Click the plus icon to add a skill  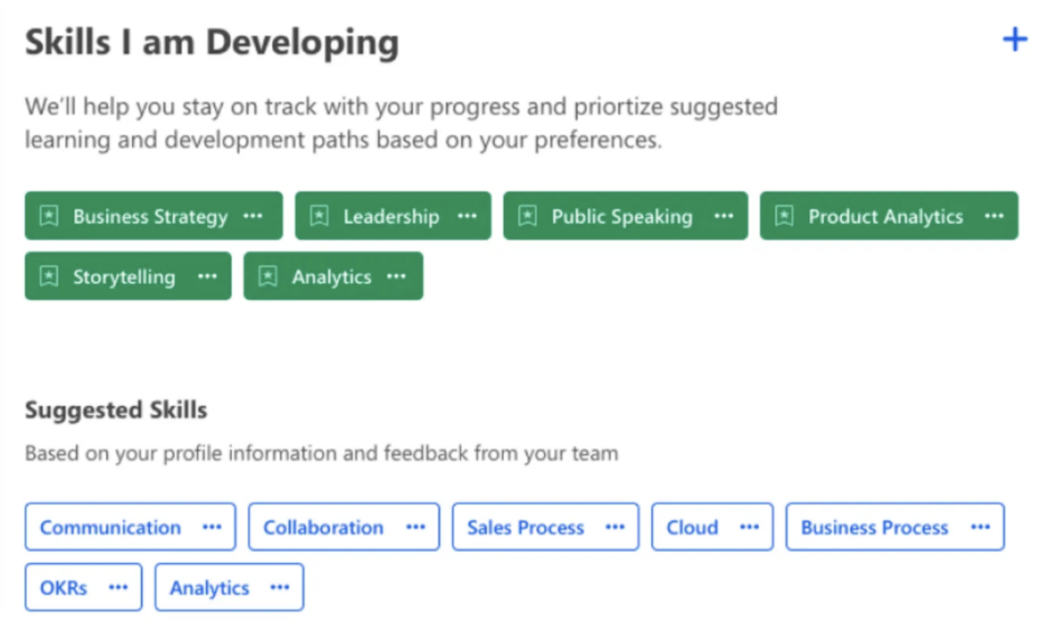point(1014,40)
